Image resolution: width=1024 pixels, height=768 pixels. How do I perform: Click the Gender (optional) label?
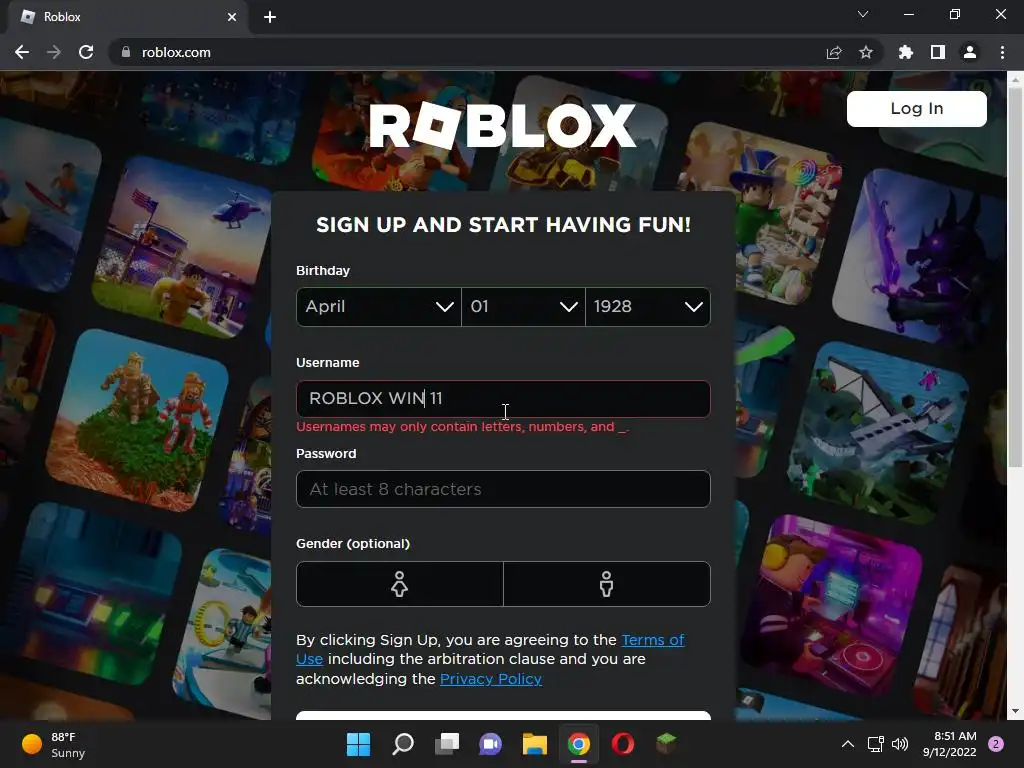(353, 544)
